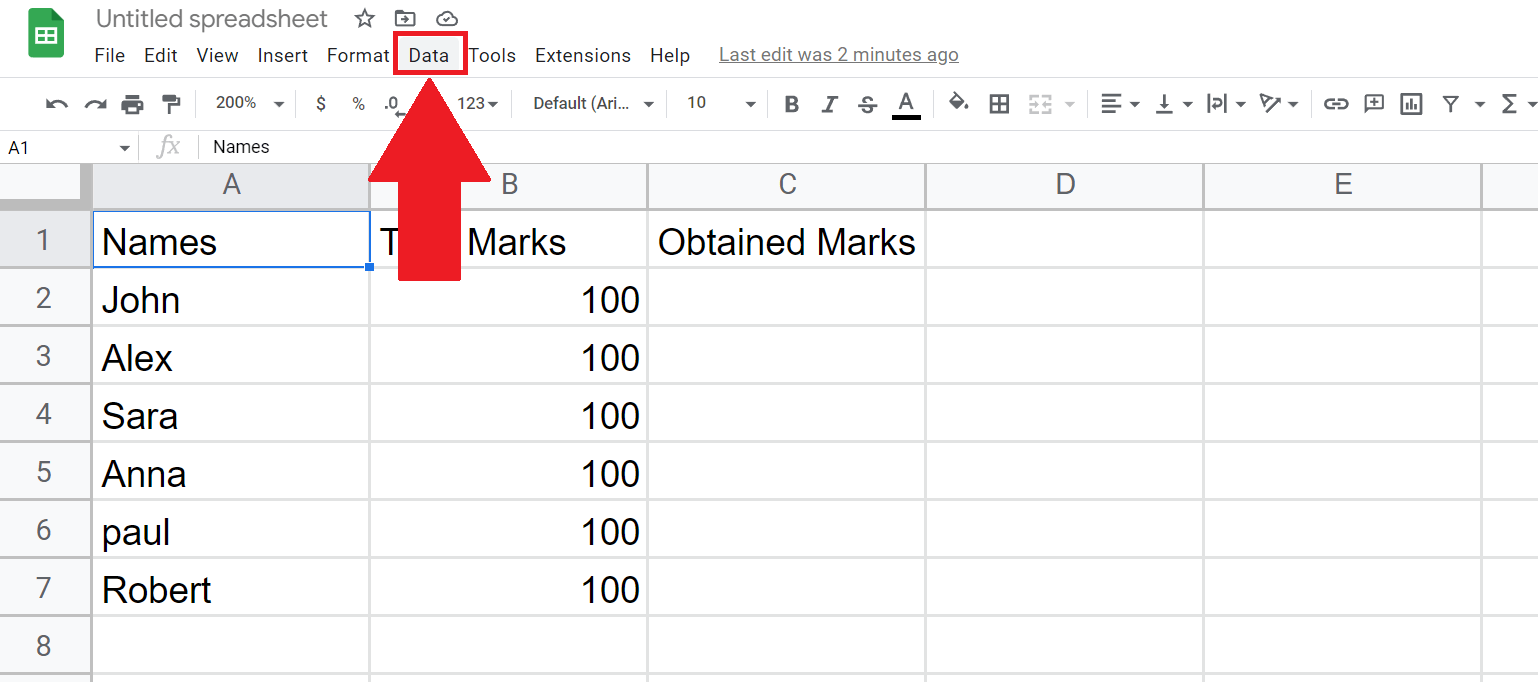The image size is (1538, 682).
Task: Insert a link using the toolbar icon
Action: tap(1335, 103)
